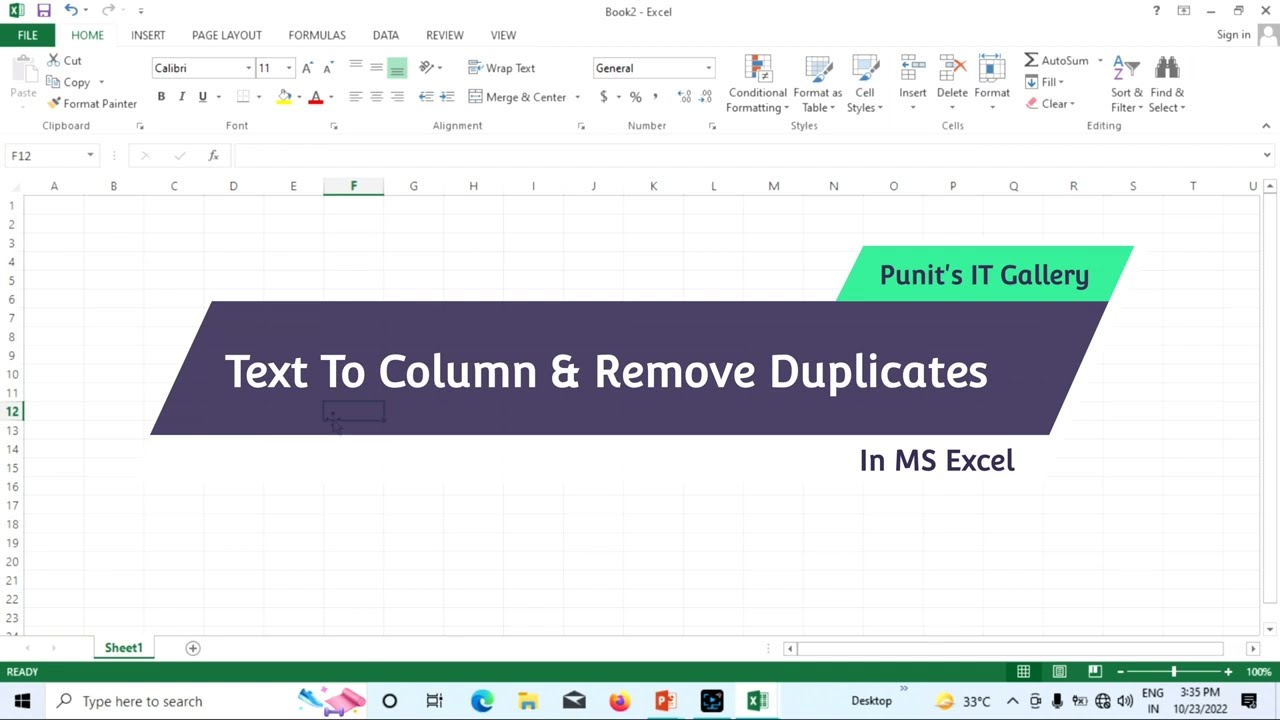Screen dimensions: 1280x720
Task: Click the Sort & Filter icon
Action: pyautogui.click(x=1126, y=68)
